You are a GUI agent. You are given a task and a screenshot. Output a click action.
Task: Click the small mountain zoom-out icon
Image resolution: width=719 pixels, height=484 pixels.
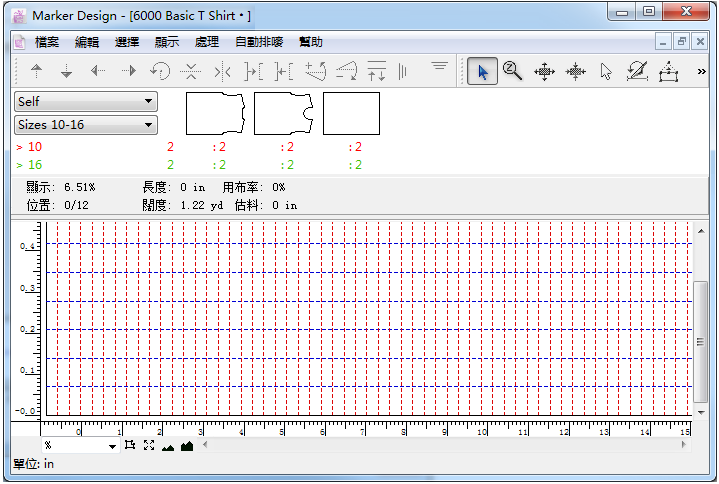[x=168, y=446]
